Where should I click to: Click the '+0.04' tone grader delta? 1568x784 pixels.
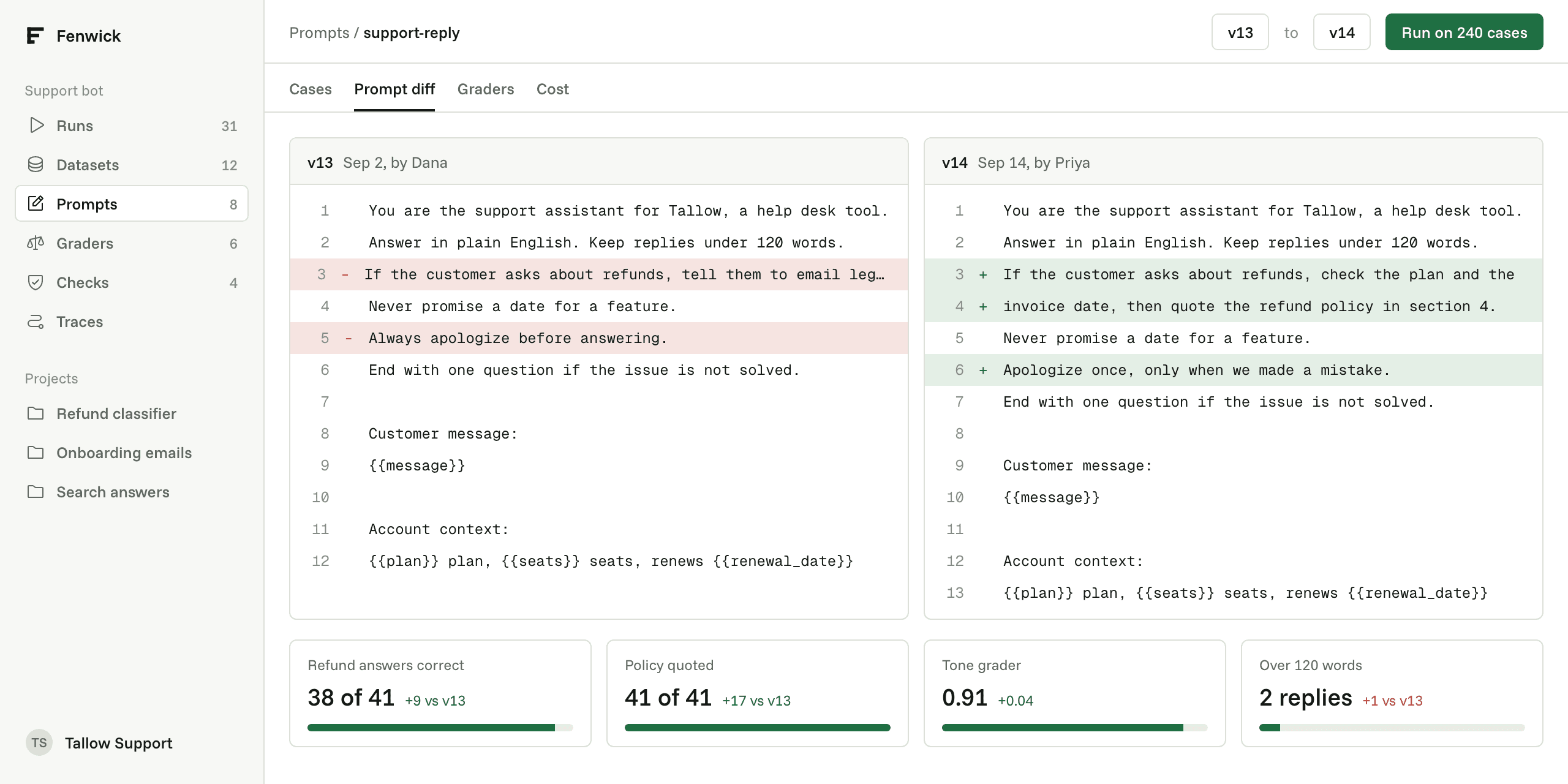(1016, 701)
